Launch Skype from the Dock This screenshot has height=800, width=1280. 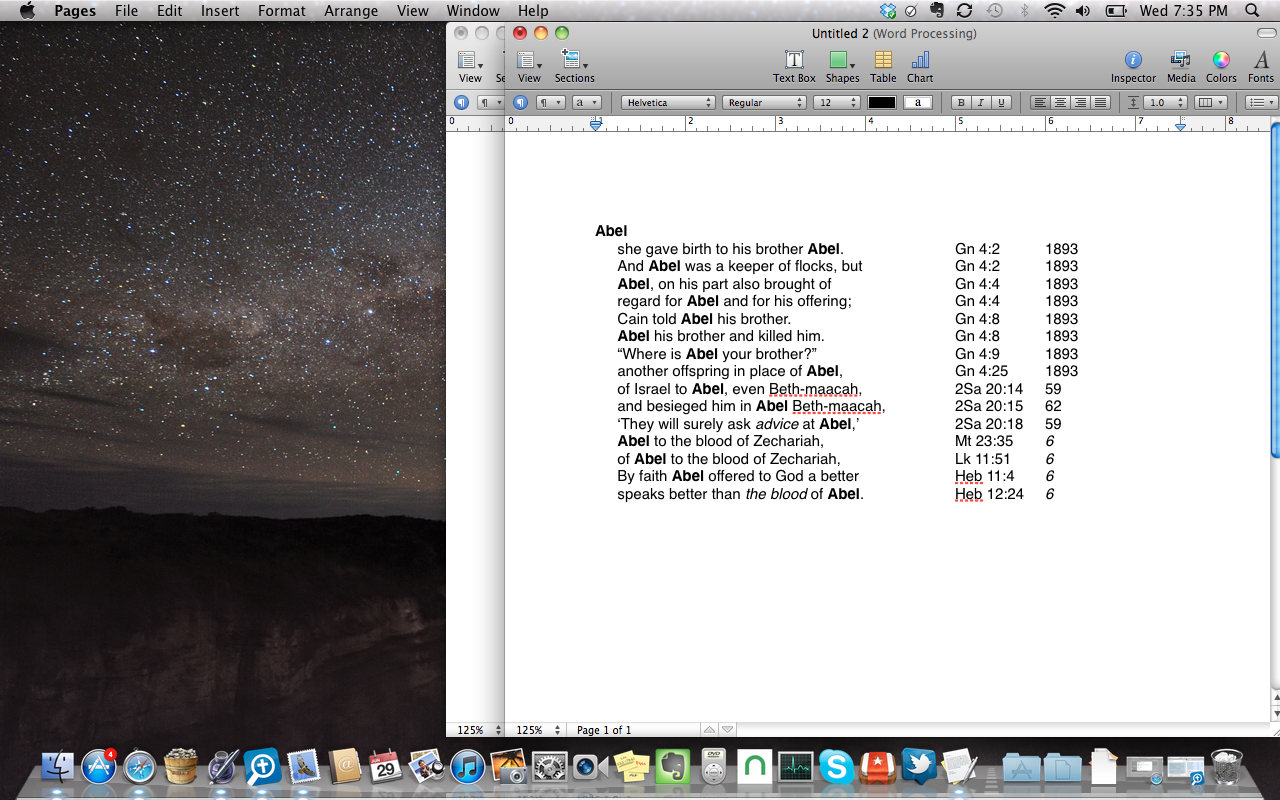tap(836, 767)
